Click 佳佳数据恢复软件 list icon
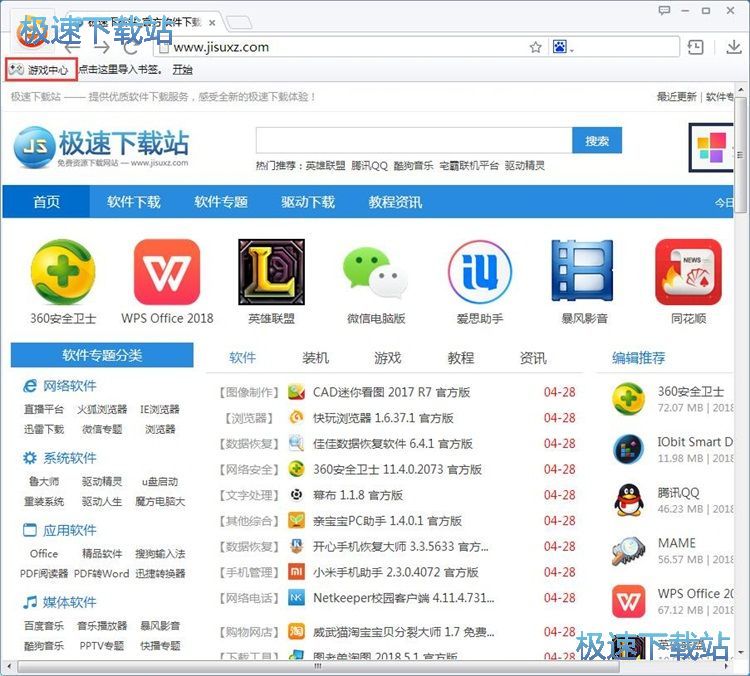This screenshot has height=676, width=750. pos(296,443)
